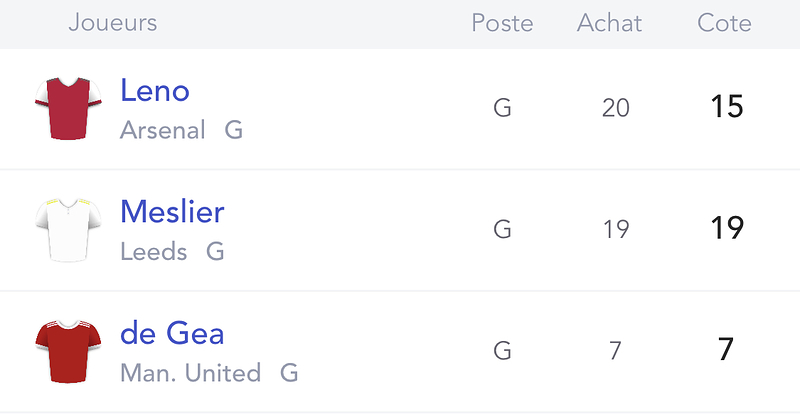Sort by the Achat column header

click(x=609, y=23)
